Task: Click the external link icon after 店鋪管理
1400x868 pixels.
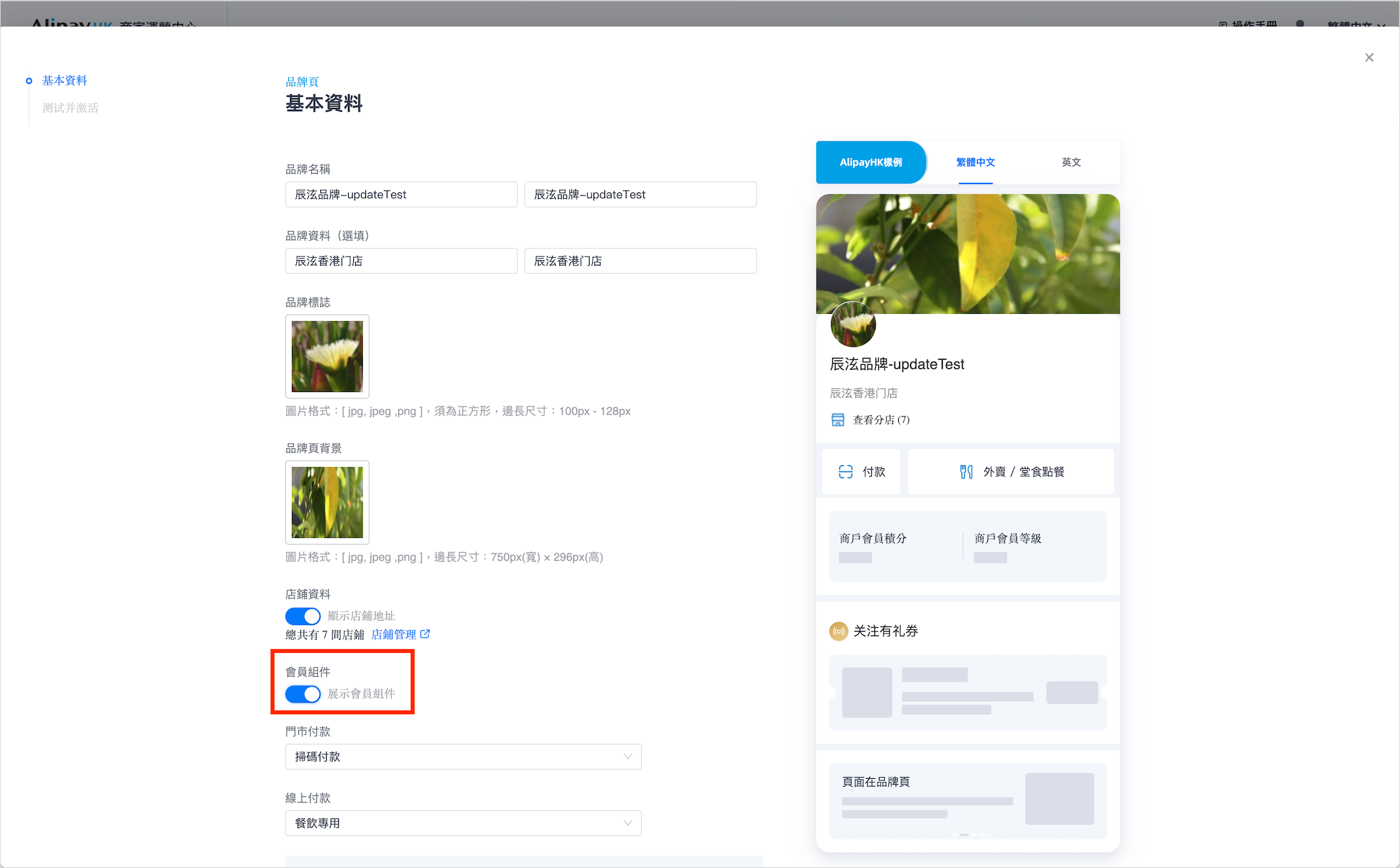Action: pyautogui.click(x=425, y=634)
